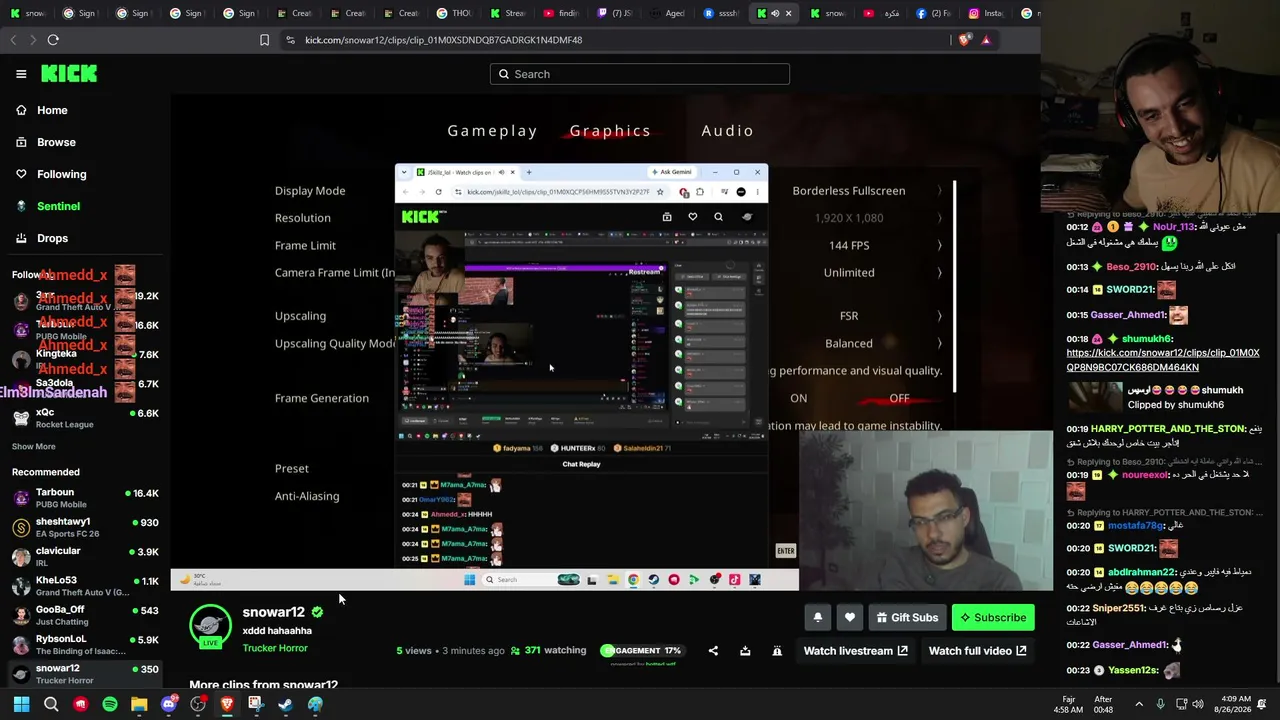The width and height of the screenshot is (1280, 720).
Task: Open Brave Rewards triangle icon
Action: 986,40
